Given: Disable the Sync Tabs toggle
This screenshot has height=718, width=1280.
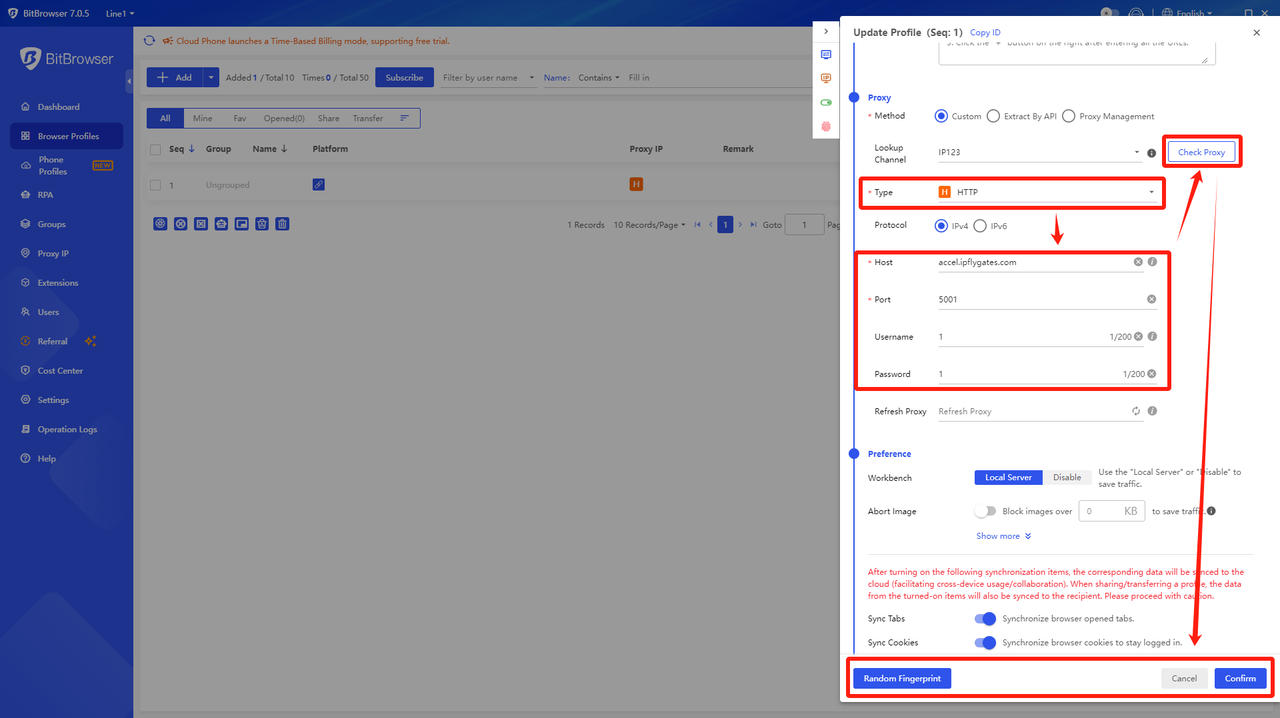Looking at the screenshot, I should point(985,618).
